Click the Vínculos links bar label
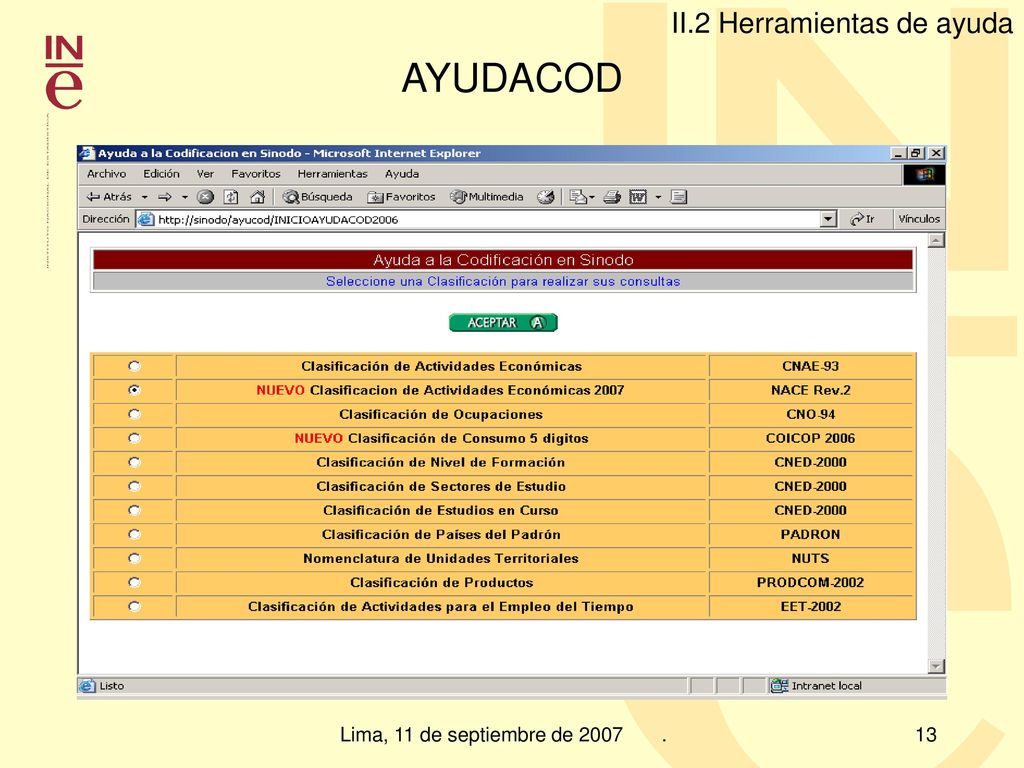The height and width of the screenshot is (768, 1024). 919,219
